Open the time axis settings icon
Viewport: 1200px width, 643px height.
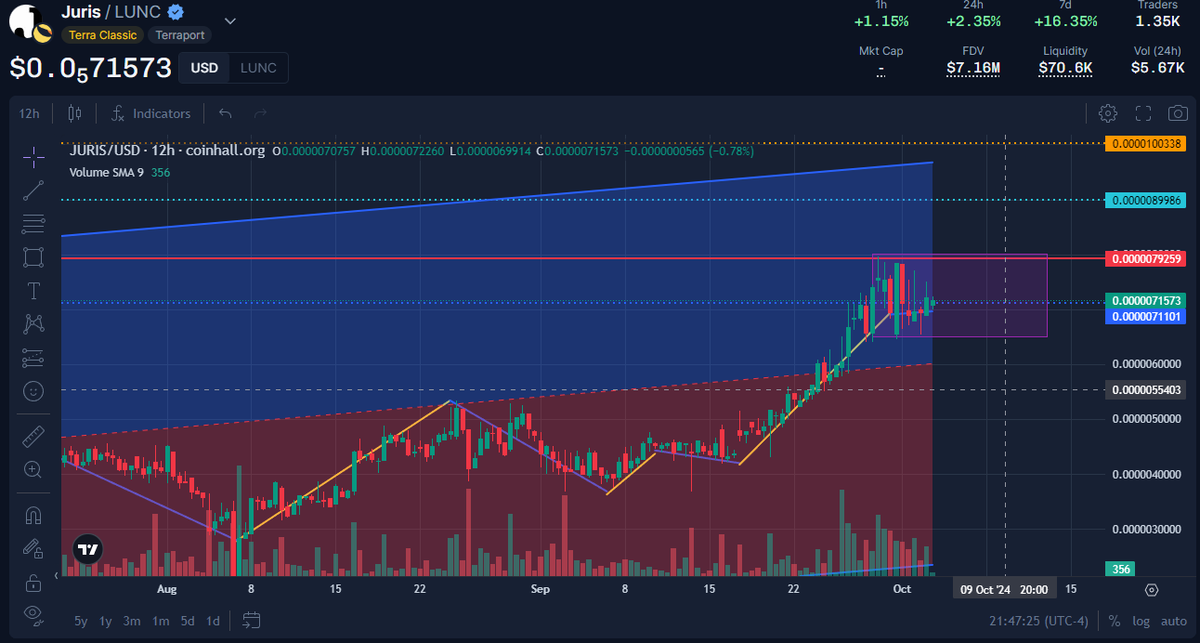1151,590
